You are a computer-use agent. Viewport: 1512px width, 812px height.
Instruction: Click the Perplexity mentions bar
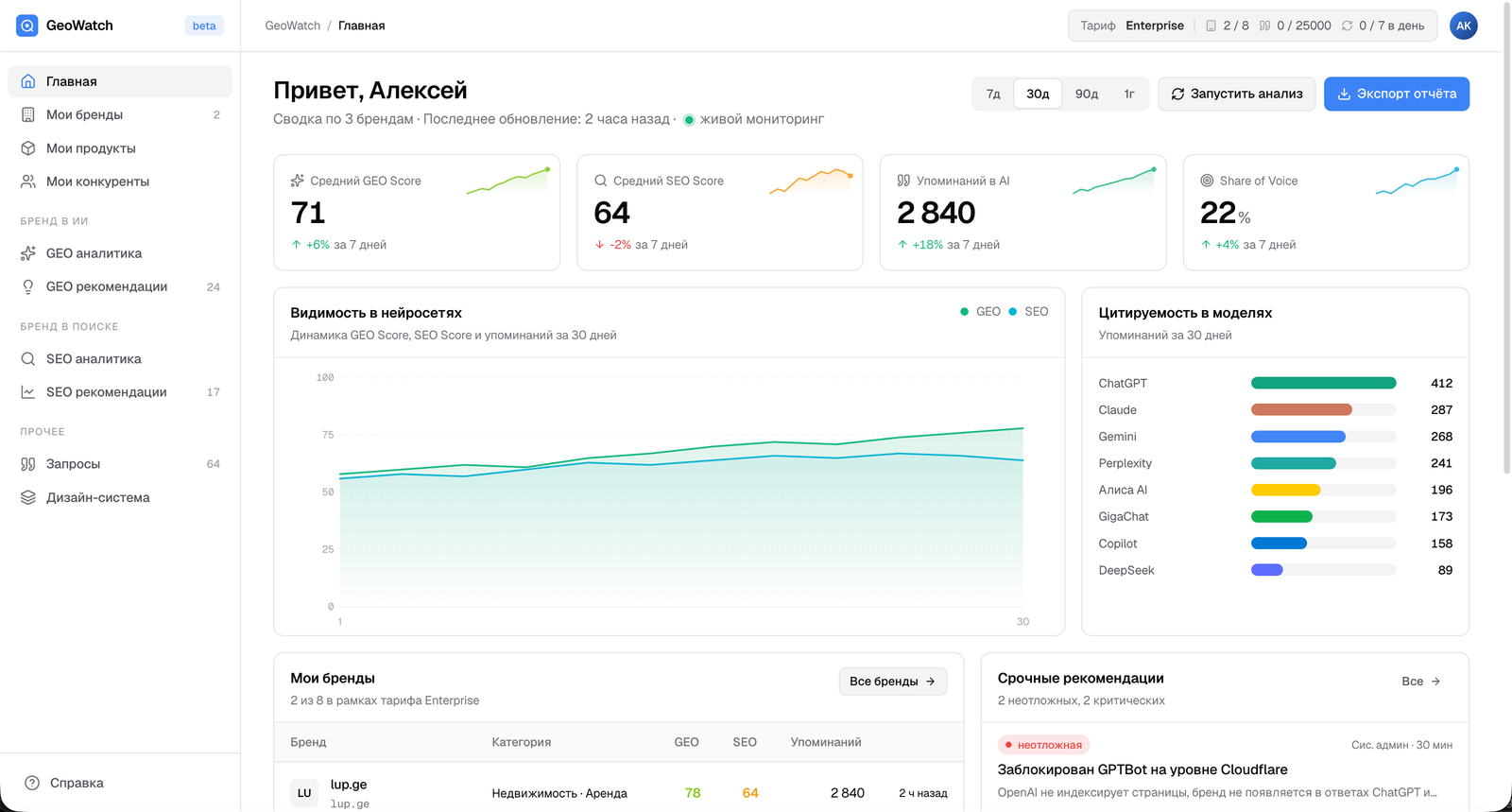coord(1324,463)
